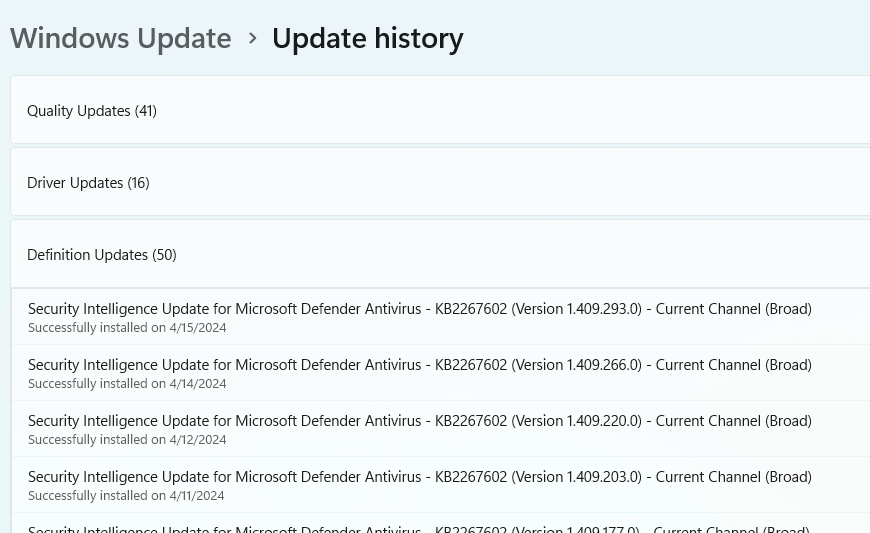The image size is (870, 533).
Task: Go back to Windows Update breadcrumb
Action: (x=120, y=38)
